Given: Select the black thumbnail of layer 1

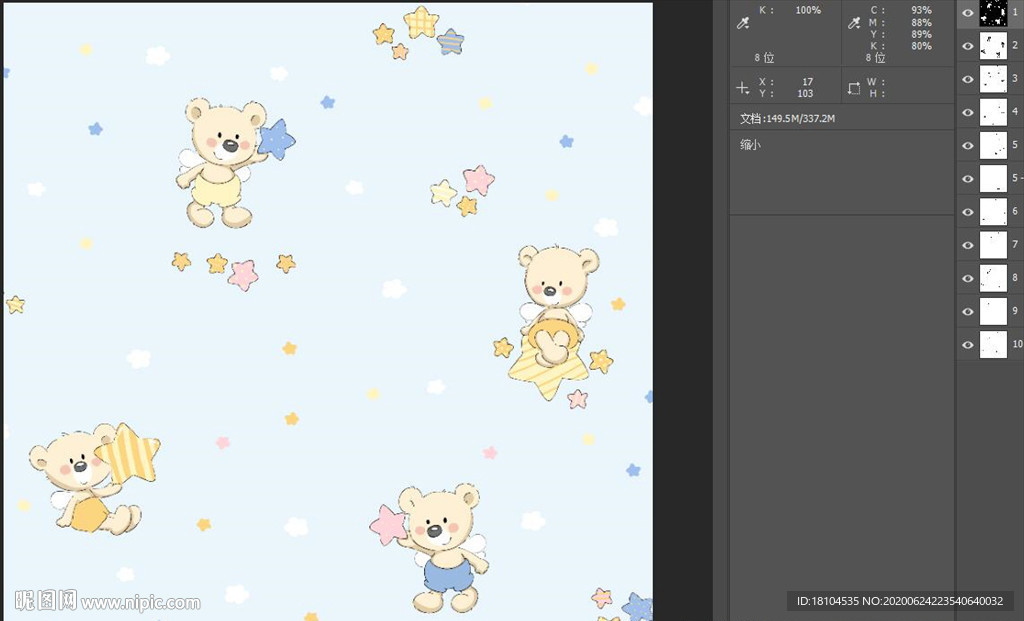Looking at the screenshot, I should [x=993, y=13].
